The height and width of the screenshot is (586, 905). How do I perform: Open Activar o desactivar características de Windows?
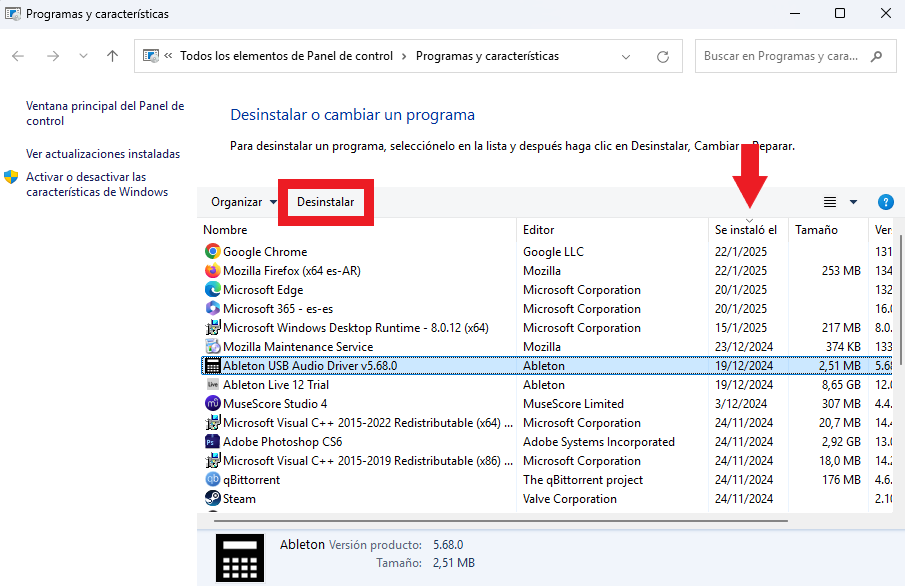pos(97,184)
